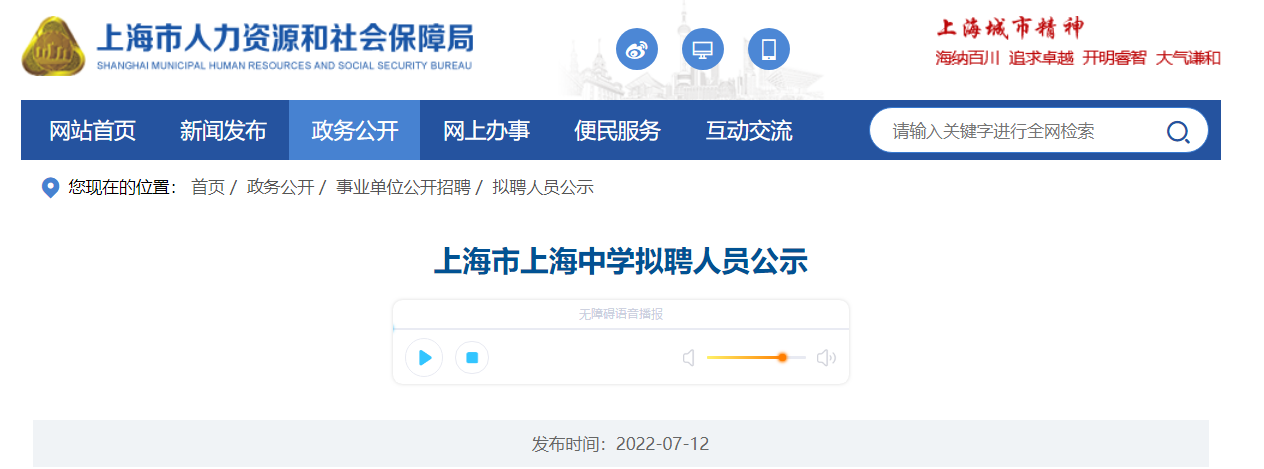Click the 上海市人力资源和社会保障局 site title

(285, 39)
